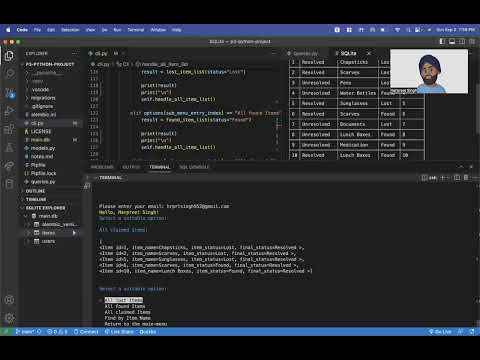Open the Apple menu
Viewport: 480px width, 360px height.
[x=8, y=30]
